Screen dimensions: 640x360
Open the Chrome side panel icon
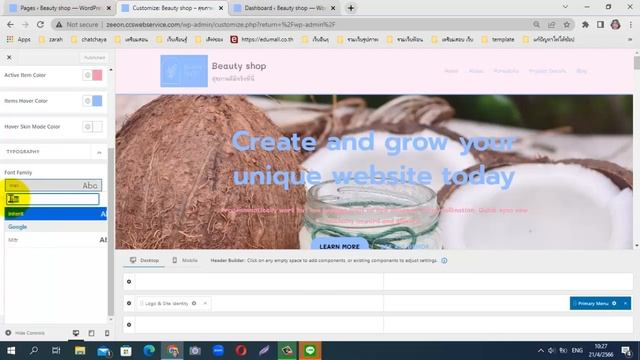click(x=600, y=24)
